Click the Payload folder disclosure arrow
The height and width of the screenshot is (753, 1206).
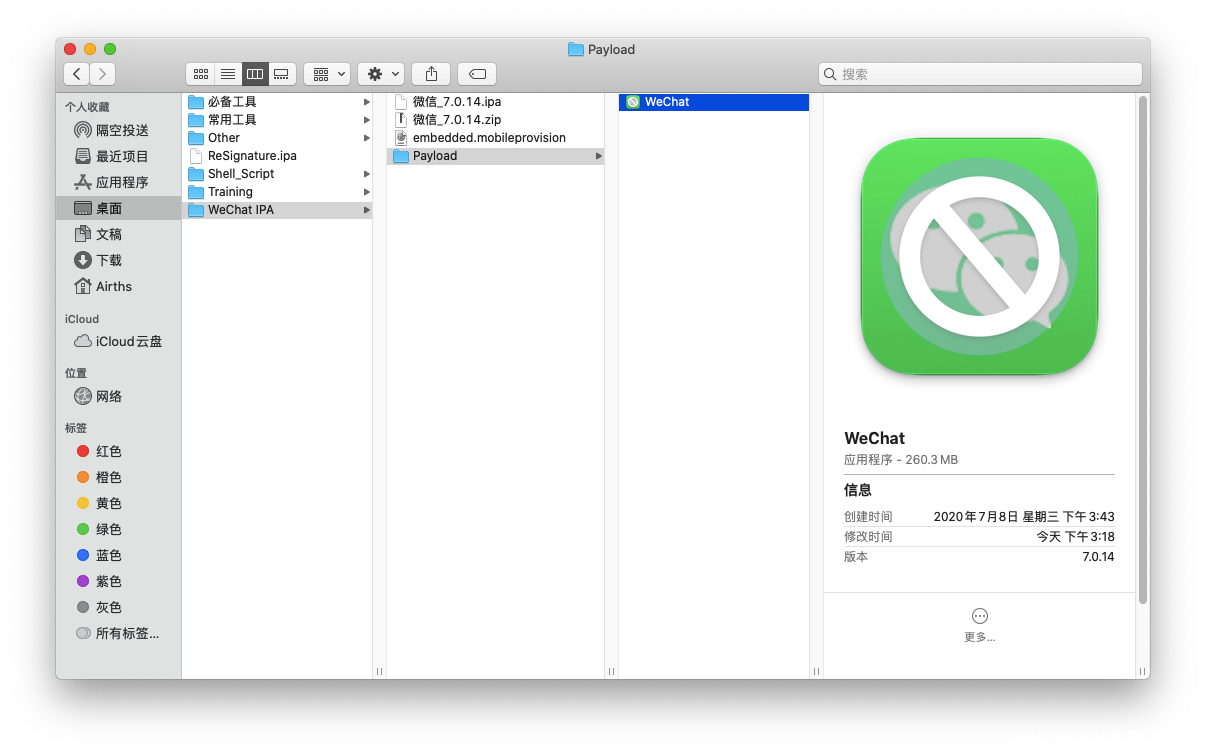click(x=599, y=156)
